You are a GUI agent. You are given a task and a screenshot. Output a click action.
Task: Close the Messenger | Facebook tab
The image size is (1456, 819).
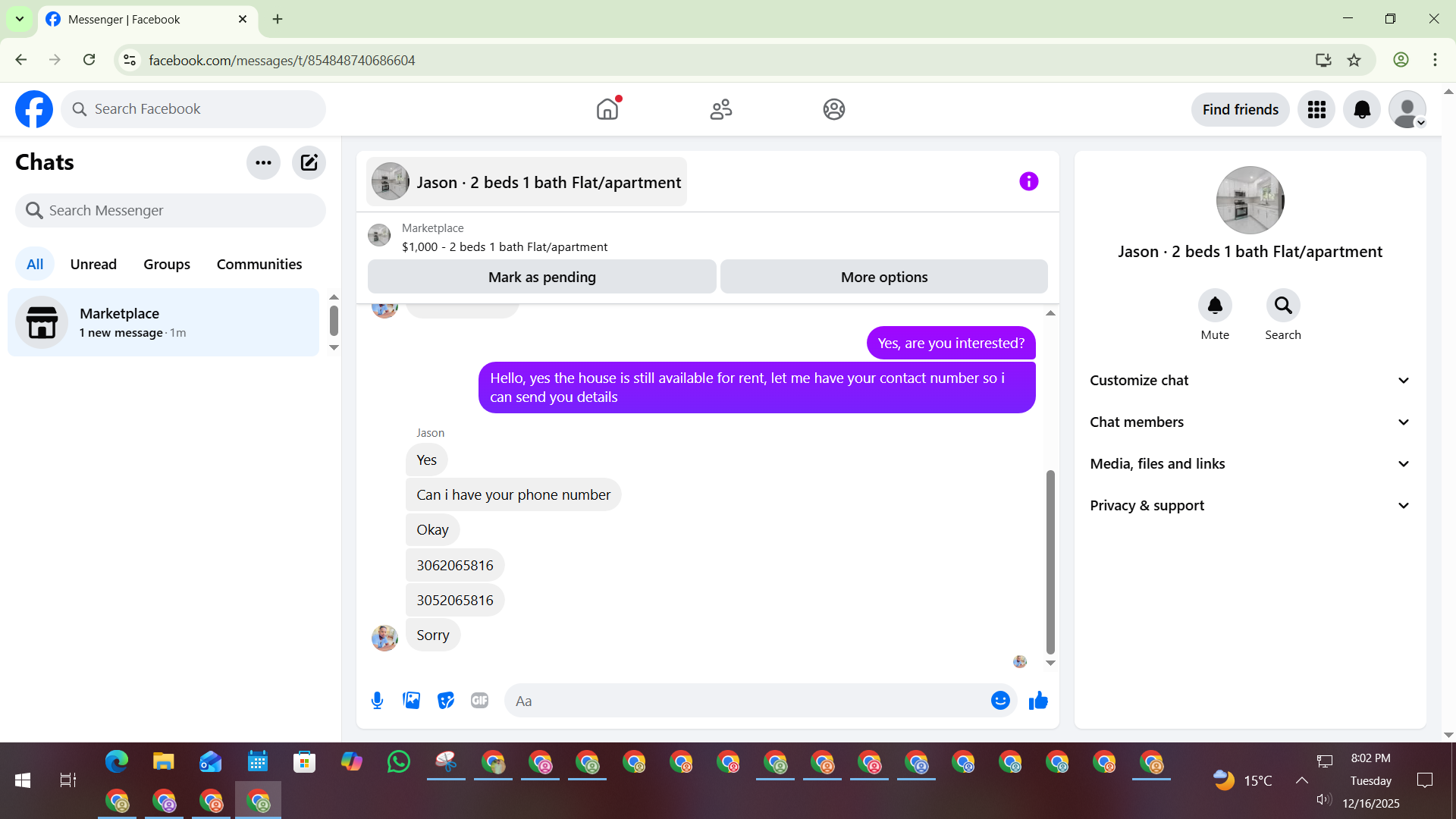point(243,19)
